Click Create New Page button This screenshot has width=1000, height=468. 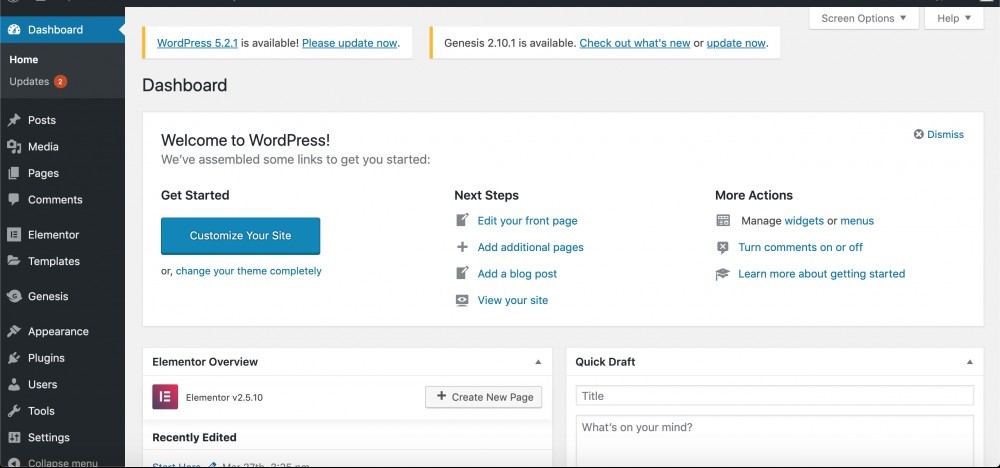pos(483,397)
